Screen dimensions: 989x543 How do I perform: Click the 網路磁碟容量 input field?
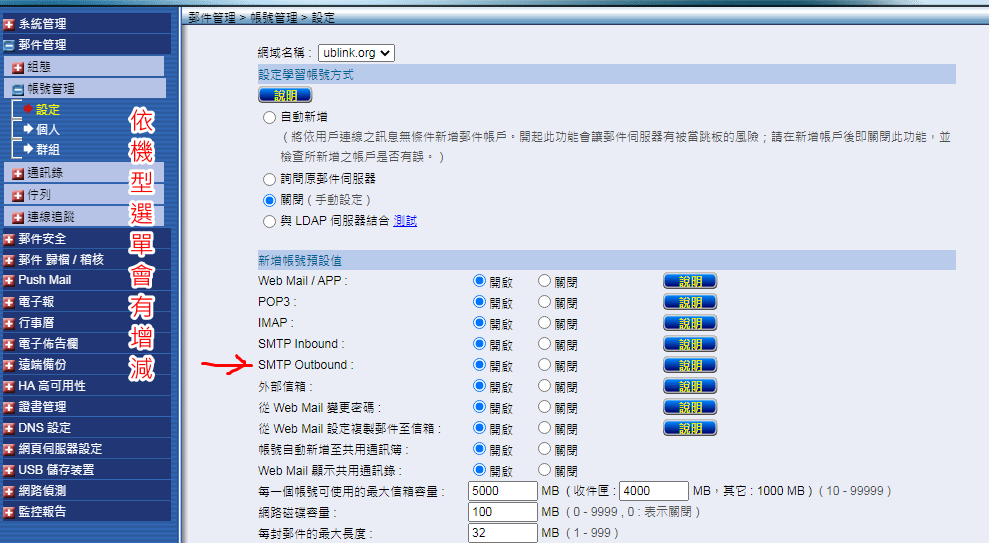point(502,512)
